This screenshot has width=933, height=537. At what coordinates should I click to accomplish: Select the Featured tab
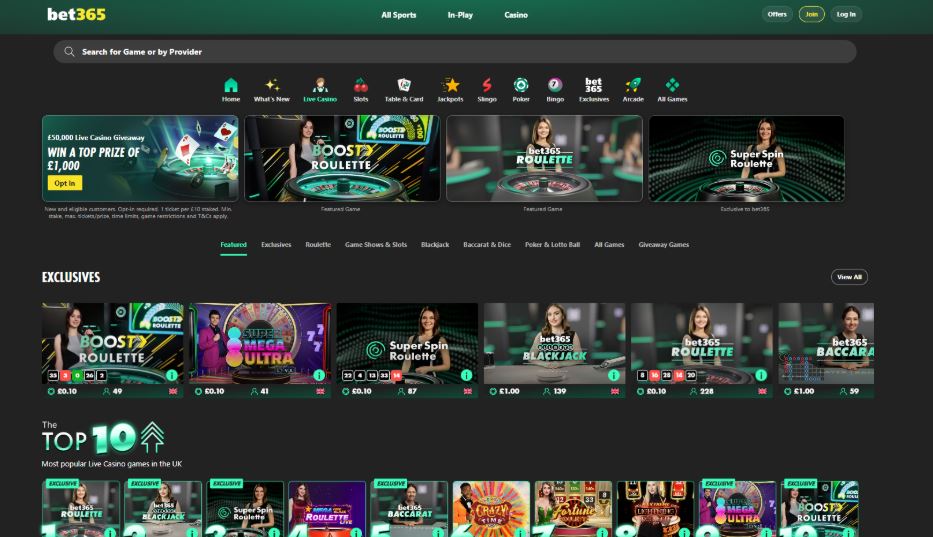pyautogui.click(x=233, y=245)
